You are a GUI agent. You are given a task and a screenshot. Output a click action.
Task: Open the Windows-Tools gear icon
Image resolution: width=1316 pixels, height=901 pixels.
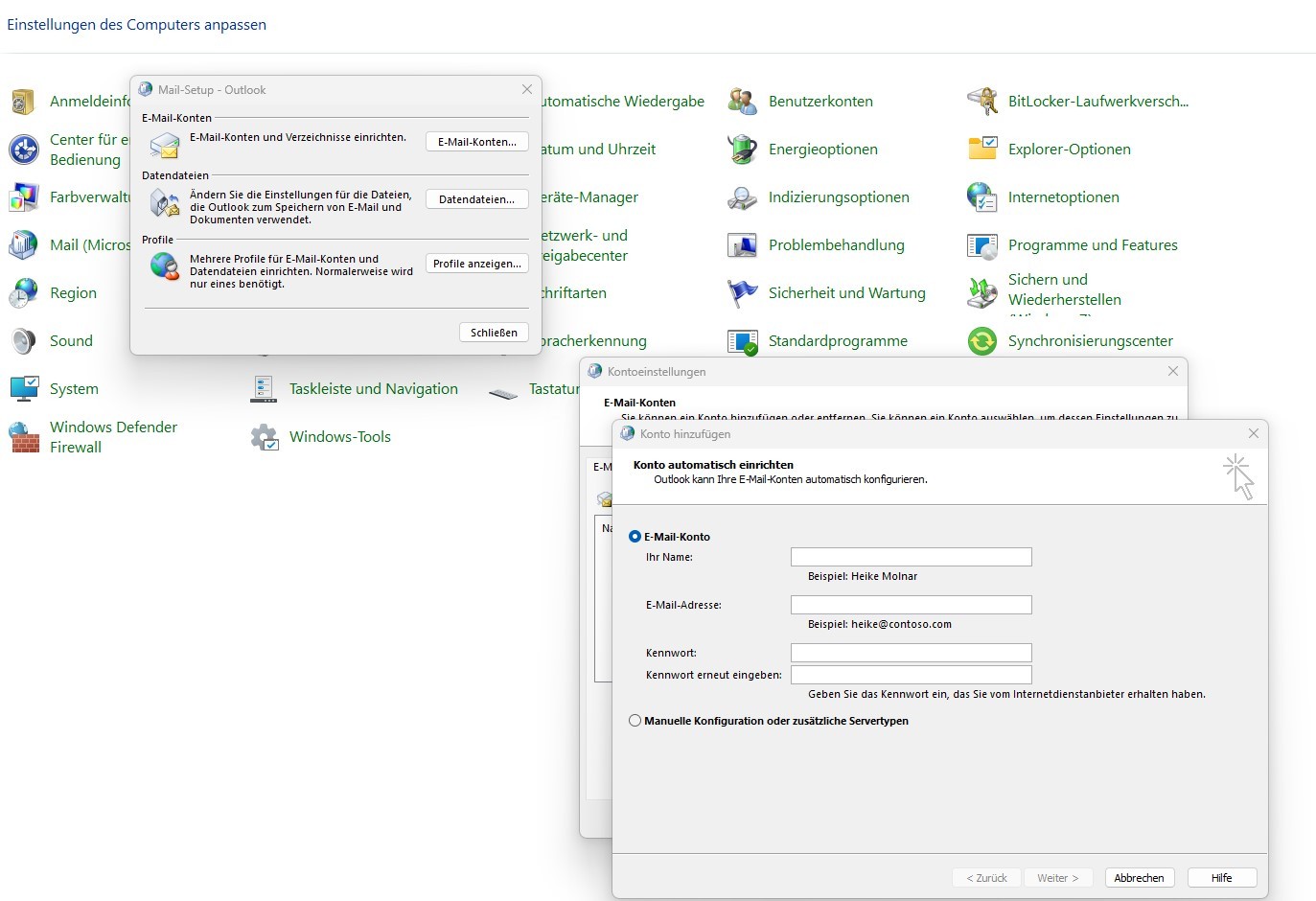tap(264, 437)
